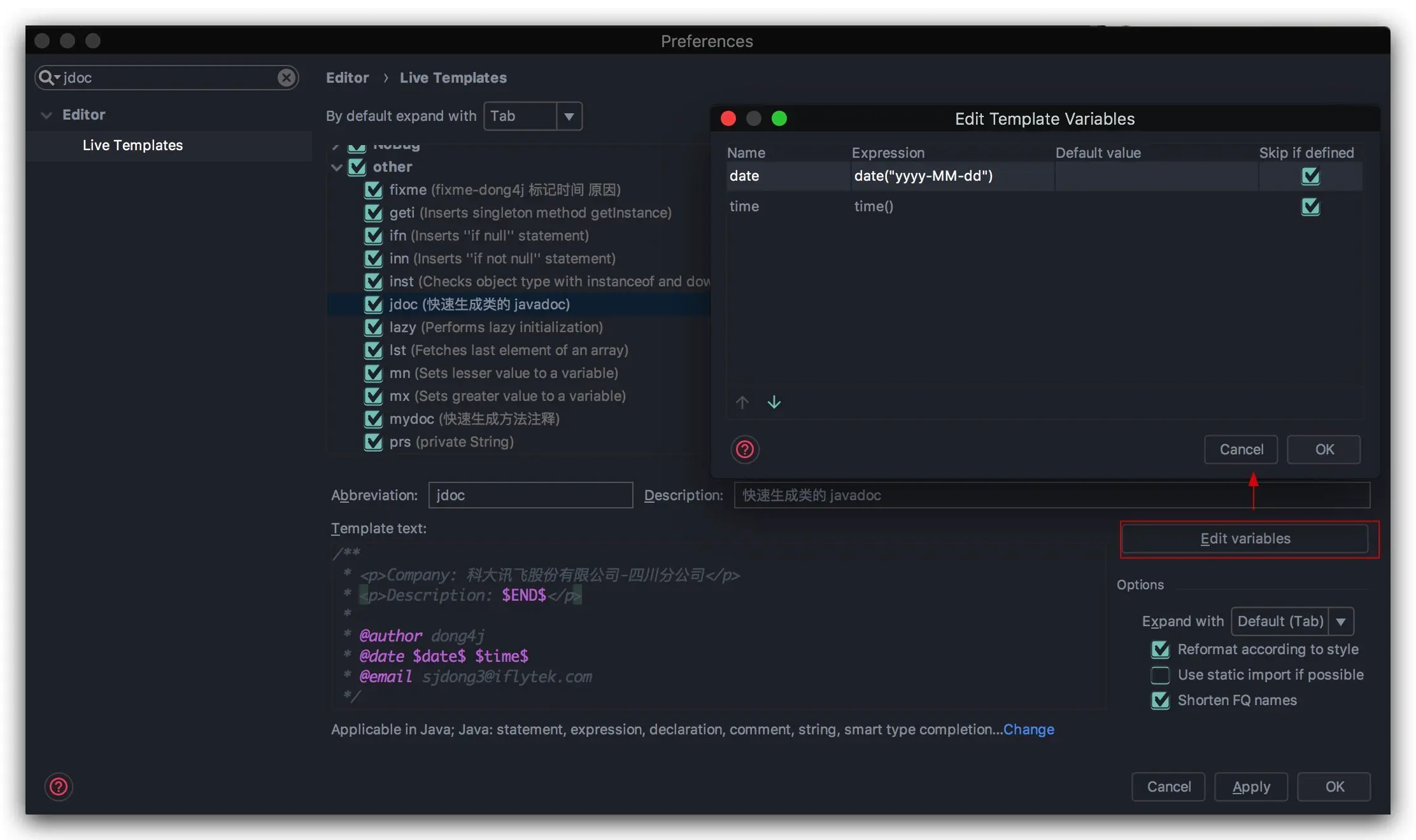
Task: Clear the jdoc search field
Action: (286, 78)
